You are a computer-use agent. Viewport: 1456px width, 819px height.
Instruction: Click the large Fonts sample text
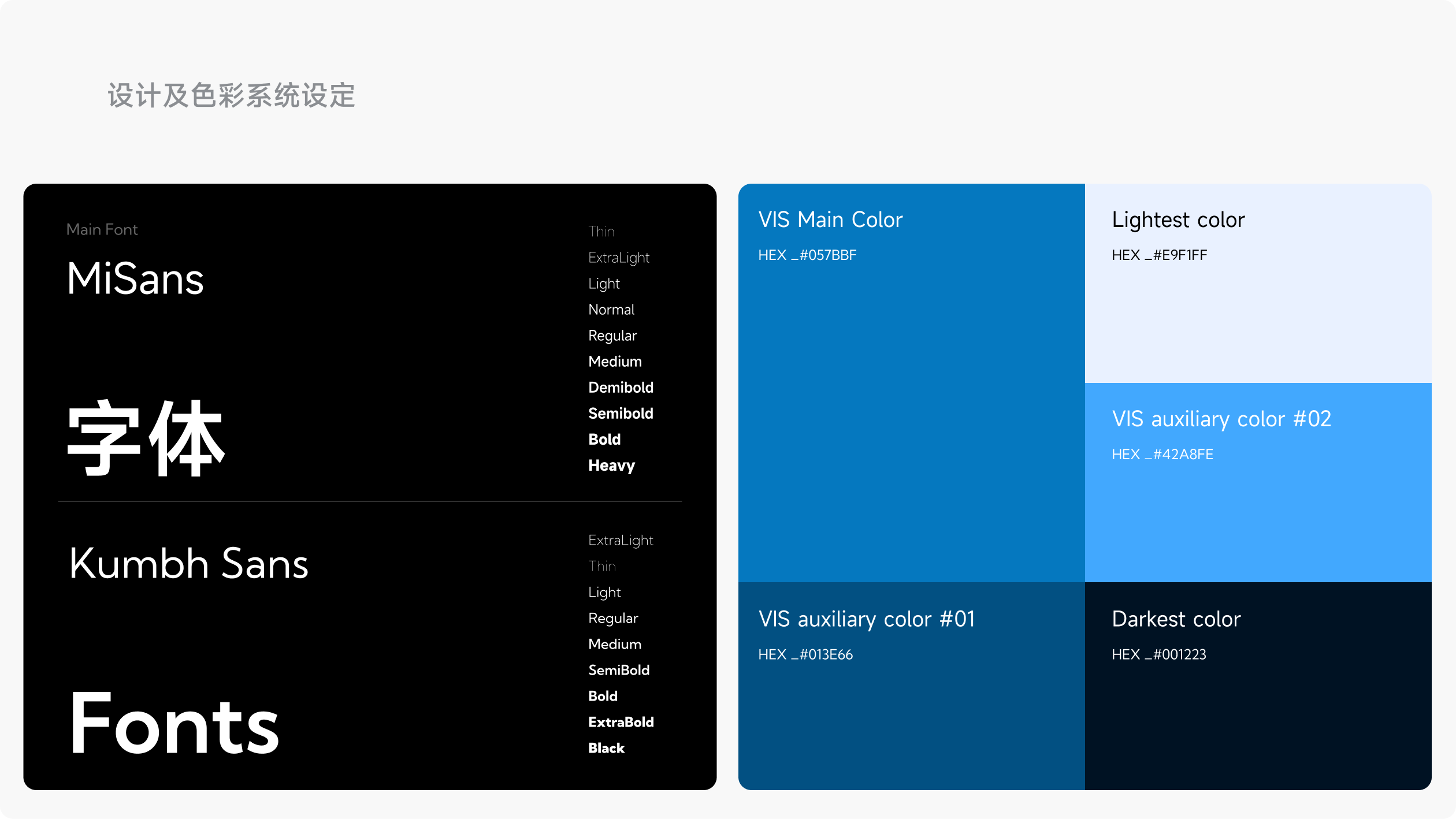coord(174,723)
